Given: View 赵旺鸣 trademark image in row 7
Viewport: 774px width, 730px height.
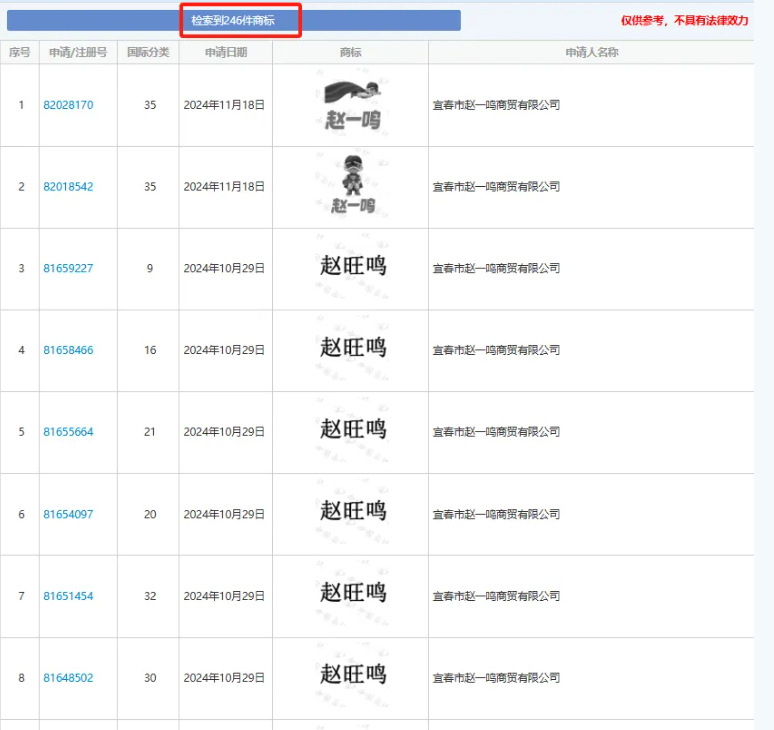Looking at the screenshot, I should [x=352, y=593].
